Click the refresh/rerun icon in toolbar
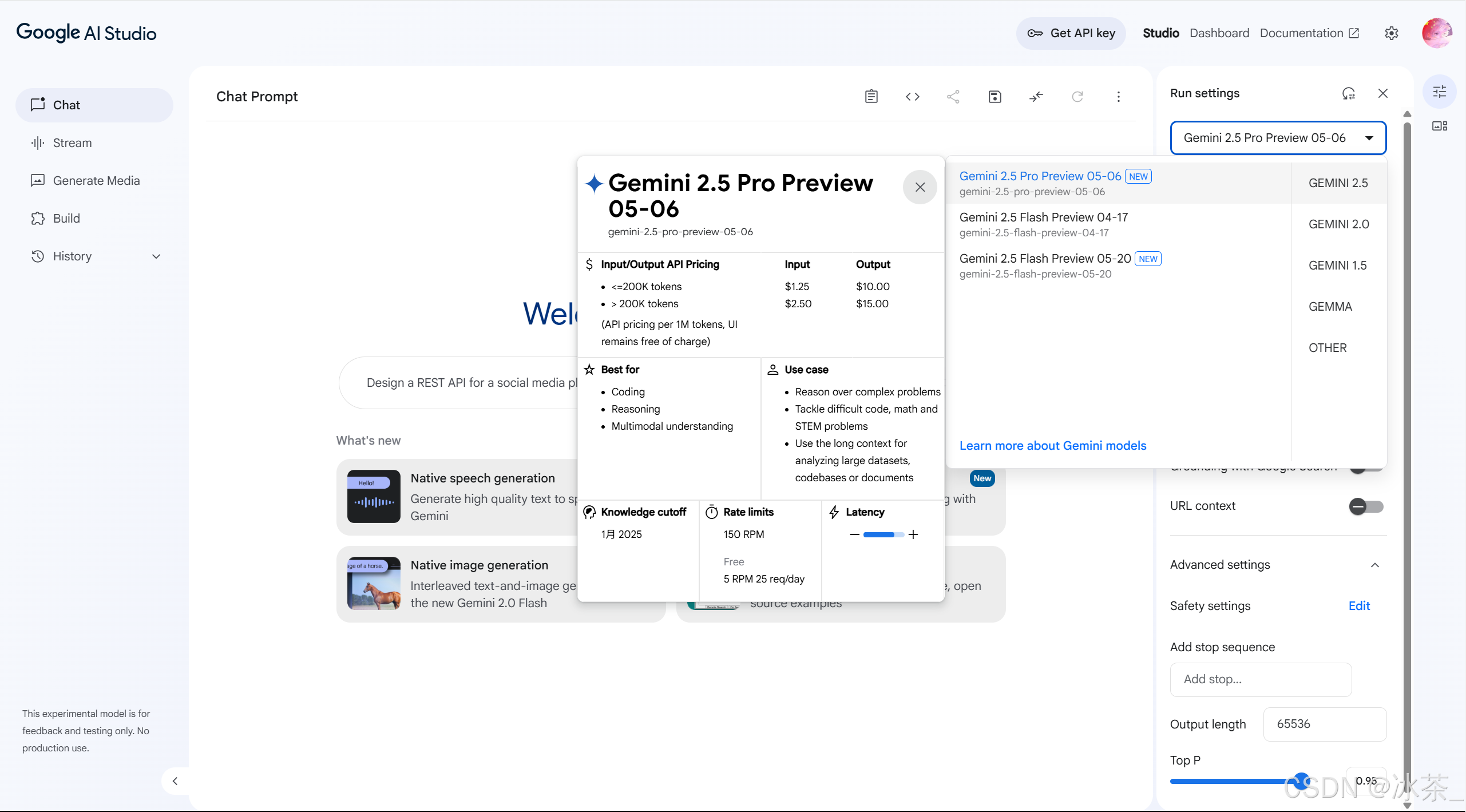Image resolution: width=1466 pixels, height=812 pixels. pos(1077,97)
